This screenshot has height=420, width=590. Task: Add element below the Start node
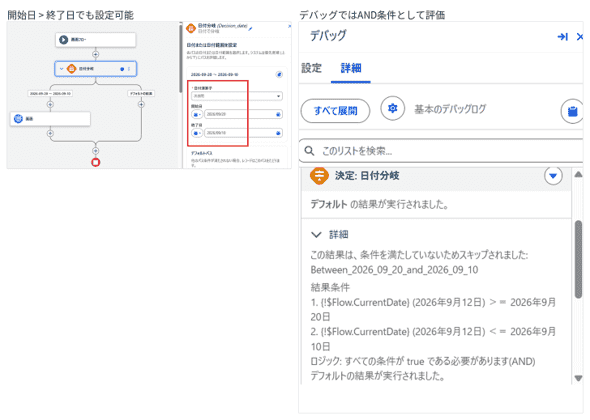click(x=96, y=54)
